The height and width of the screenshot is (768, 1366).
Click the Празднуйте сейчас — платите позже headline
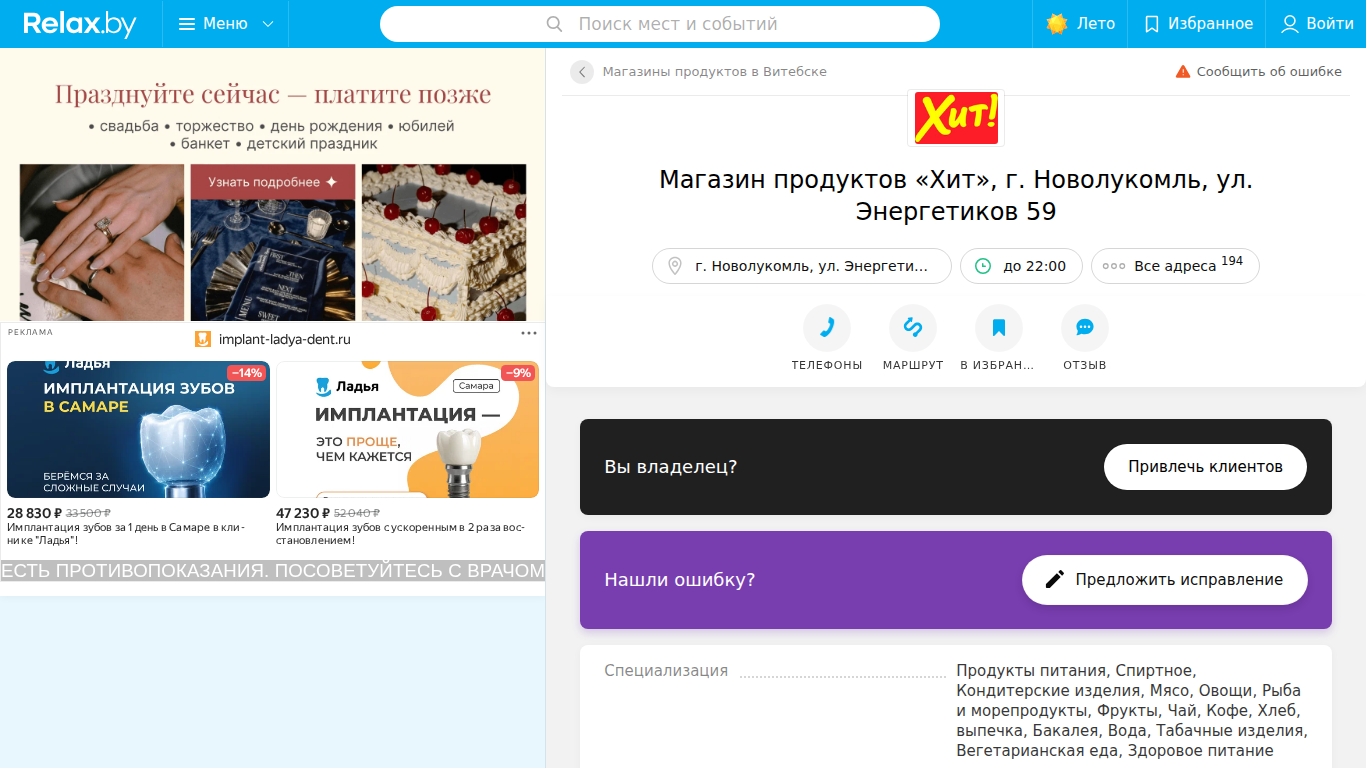click(273, 95)
